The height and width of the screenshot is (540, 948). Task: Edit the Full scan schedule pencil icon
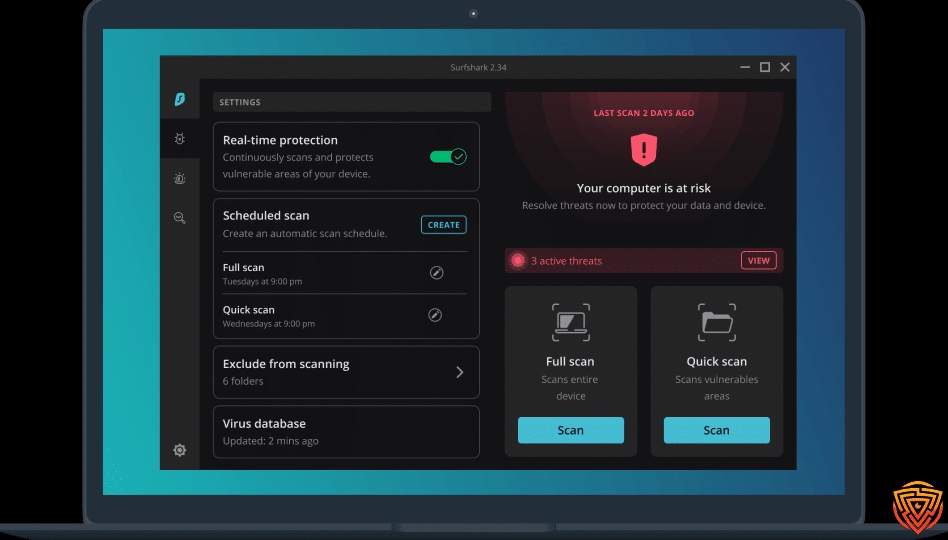click(436, 273)
